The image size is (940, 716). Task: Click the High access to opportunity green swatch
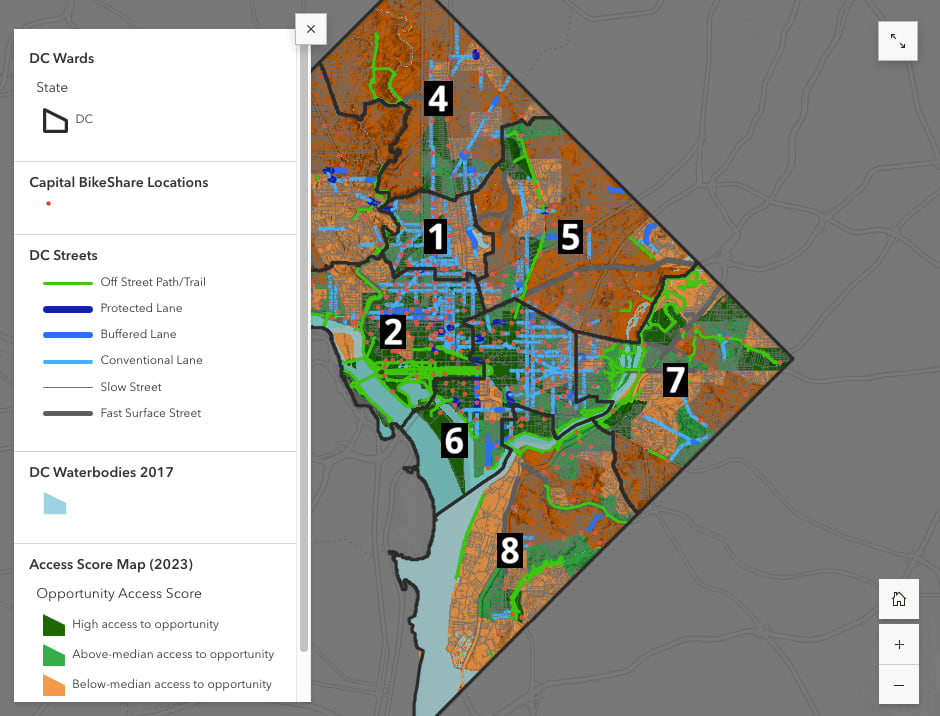[53, 624]
